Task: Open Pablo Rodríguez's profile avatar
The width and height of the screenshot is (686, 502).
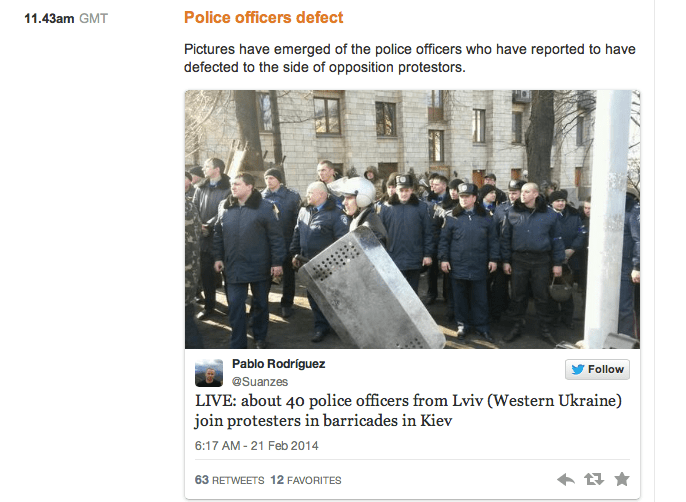Action: point(209,373)
